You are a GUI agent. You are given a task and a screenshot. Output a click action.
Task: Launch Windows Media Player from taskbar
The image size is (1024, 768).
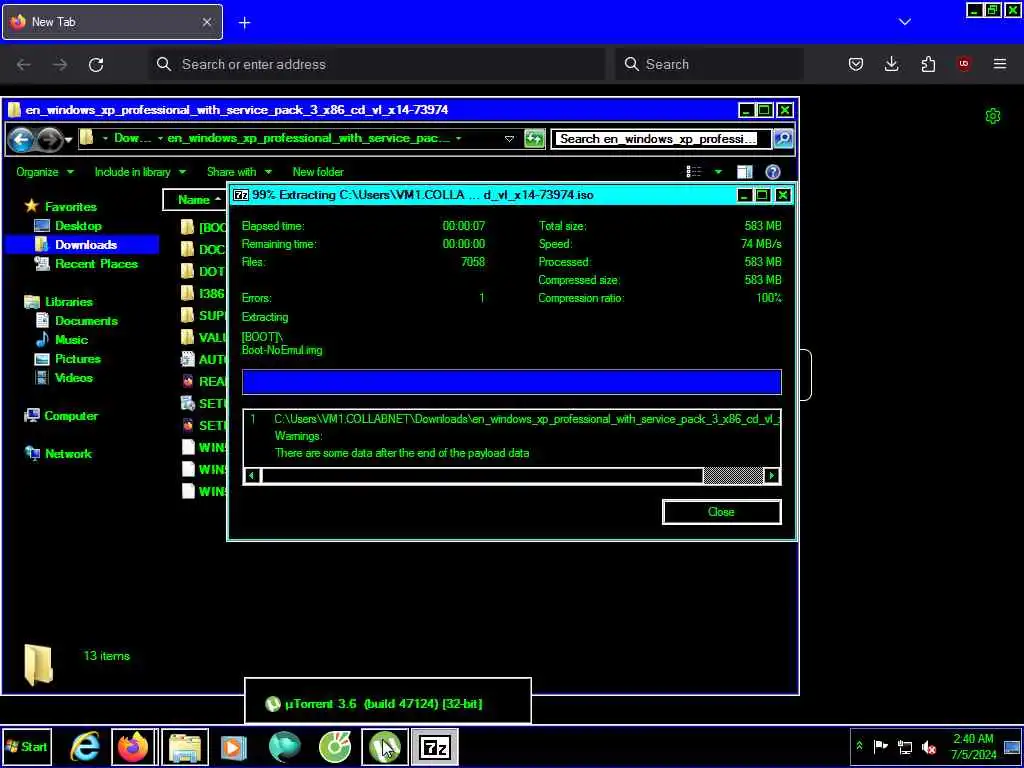tap(234, 747)
